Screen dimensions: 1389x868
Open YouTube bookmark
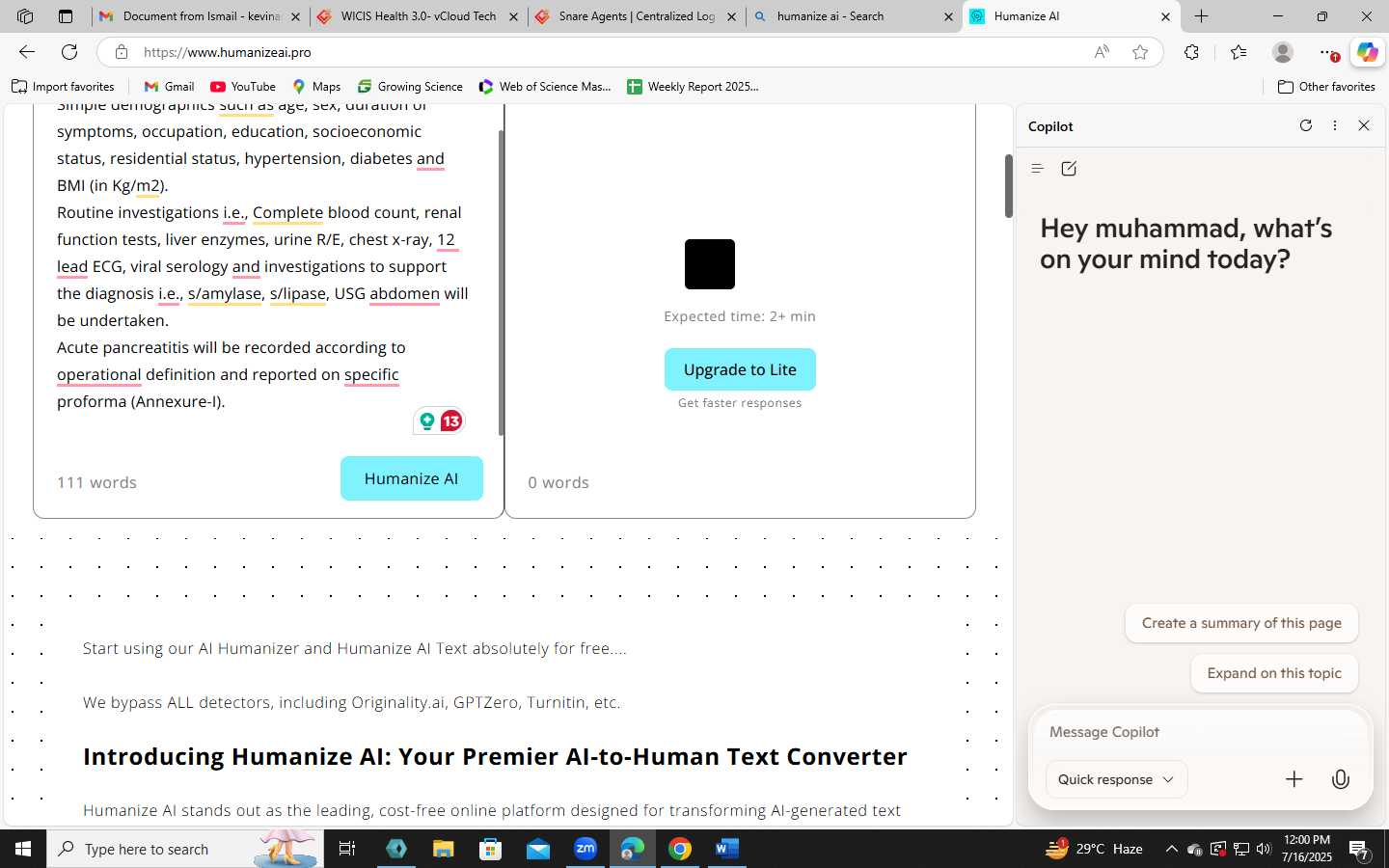pyautogui.click(x=243, y=87)
